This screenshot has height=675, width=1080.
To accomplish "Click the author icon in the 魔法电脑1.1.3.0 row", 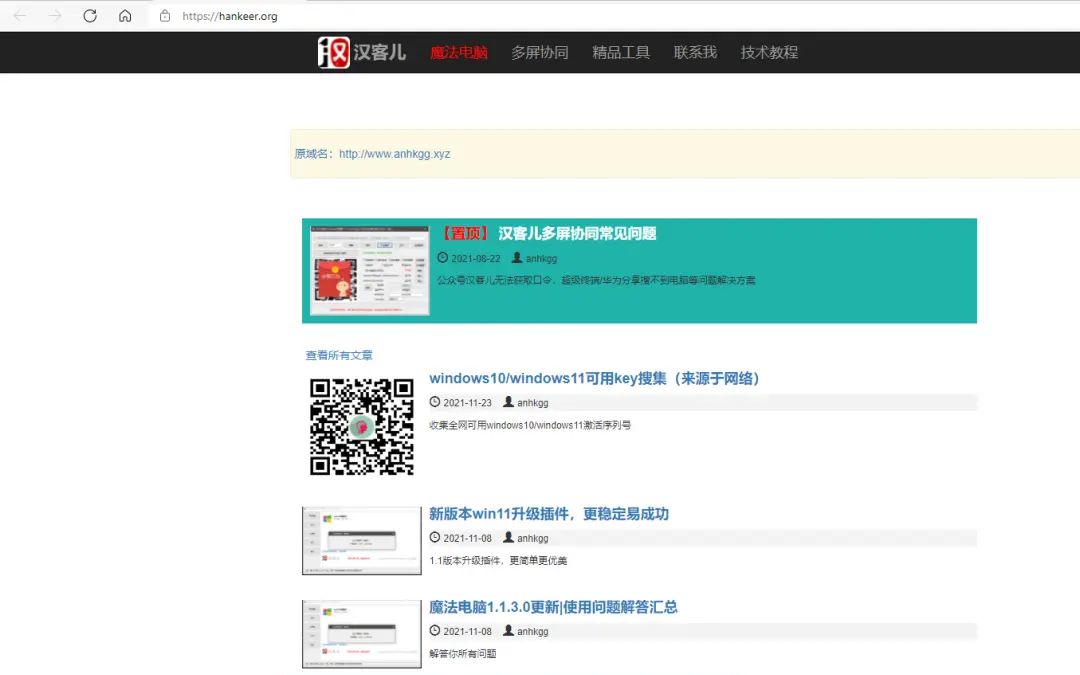I will [x=508, y=630].
